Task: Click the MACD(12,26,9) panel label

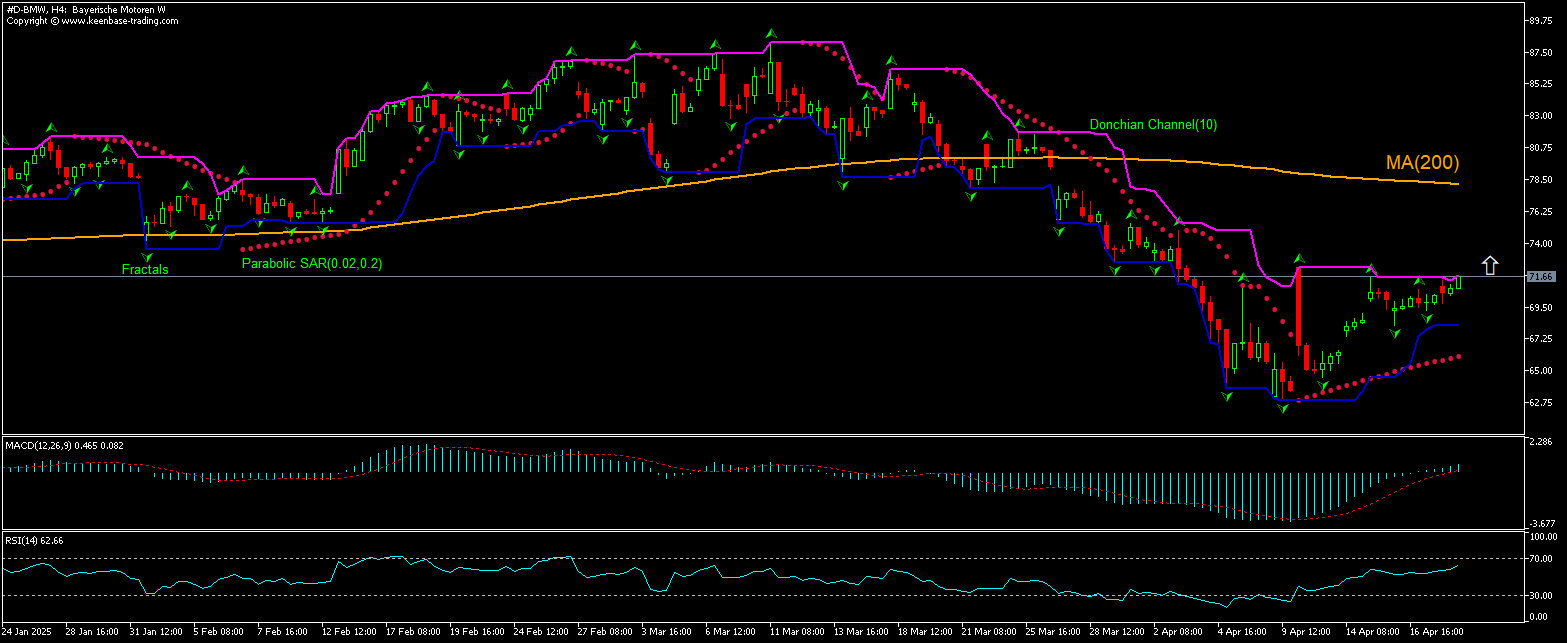Action: (x=64, y=445)
